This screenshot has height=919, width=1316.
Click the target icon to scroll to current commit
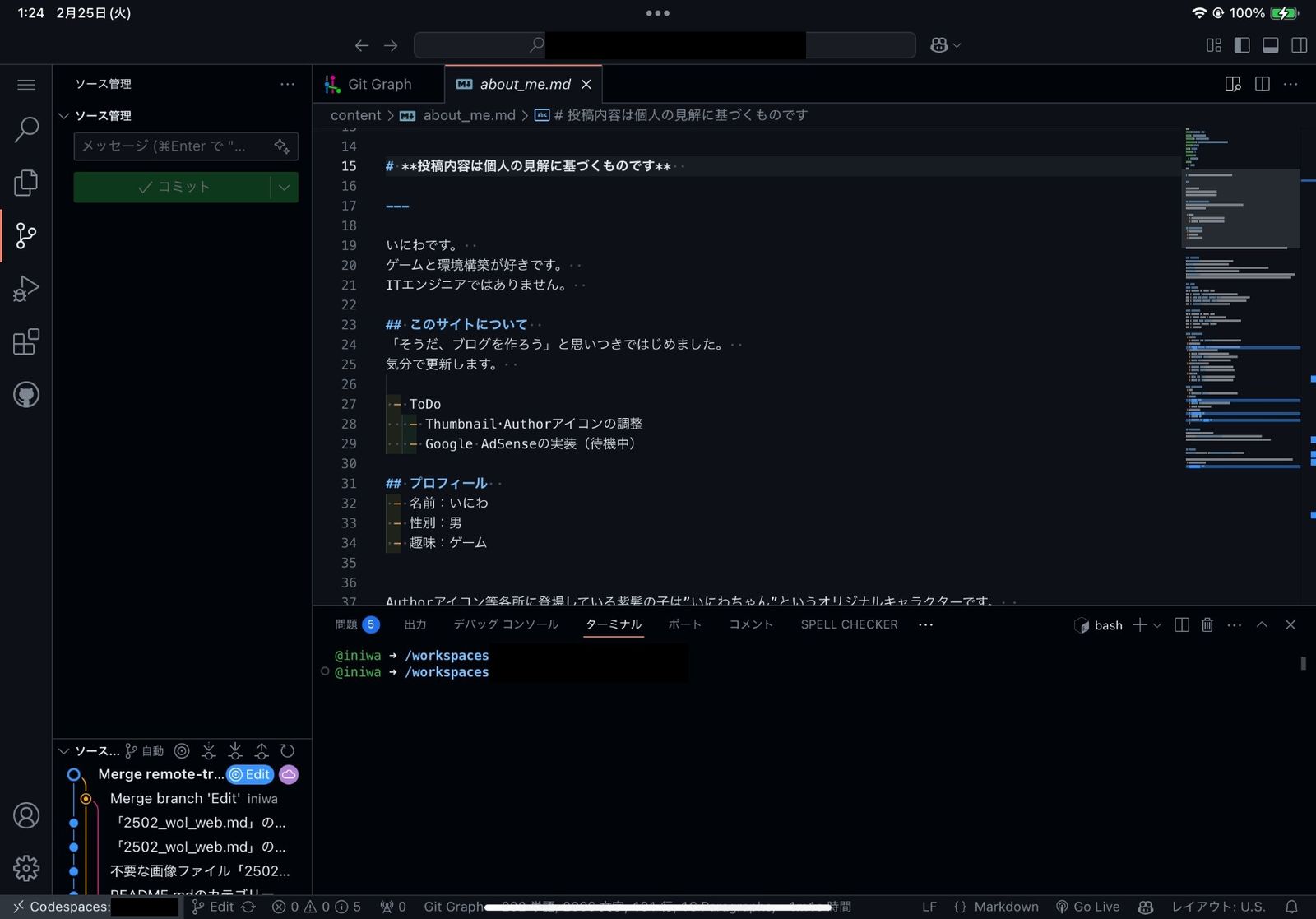click(183, 750)
